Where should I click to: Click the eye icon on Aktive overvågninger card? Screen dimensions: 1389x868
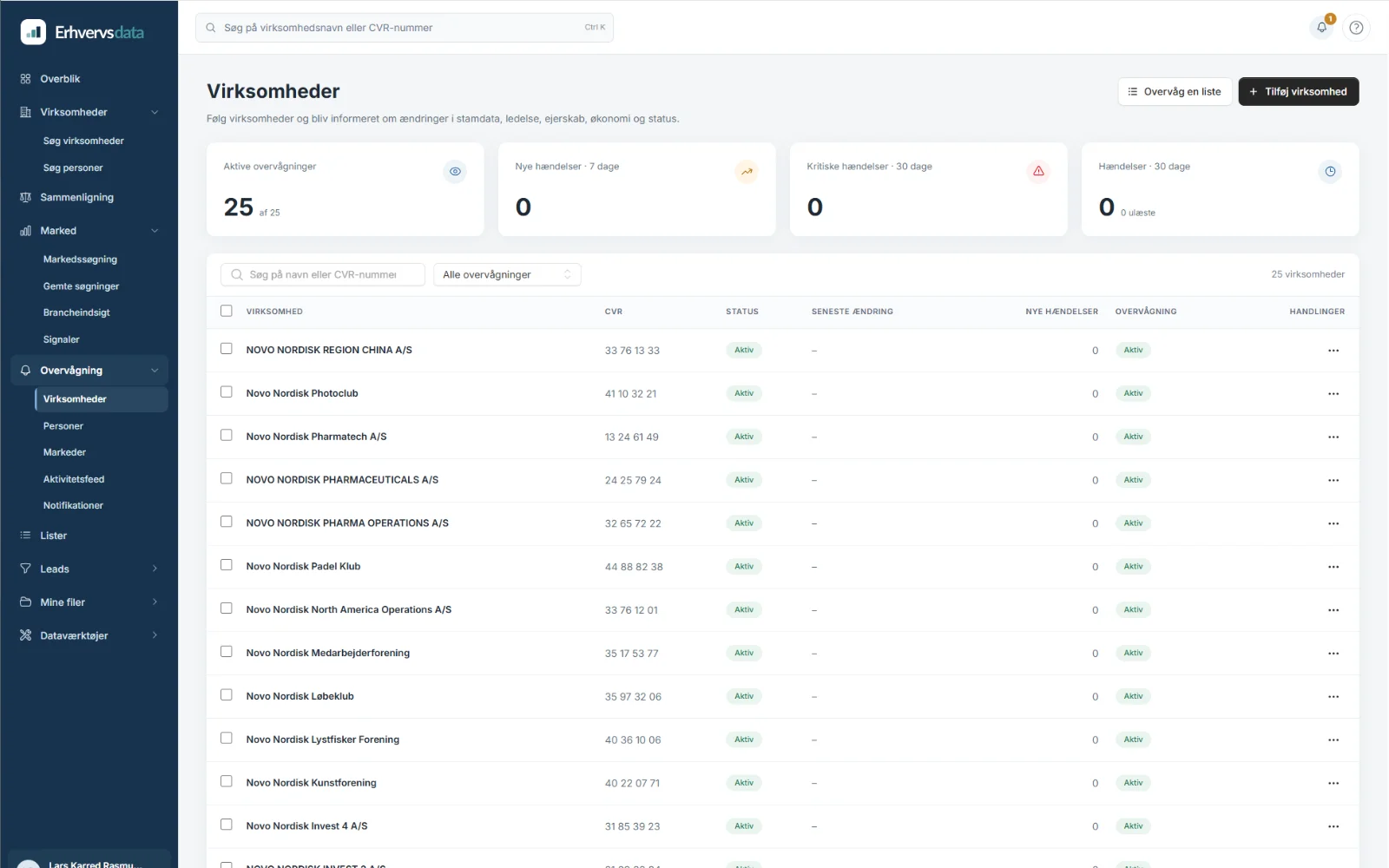[x=455, y=171]
